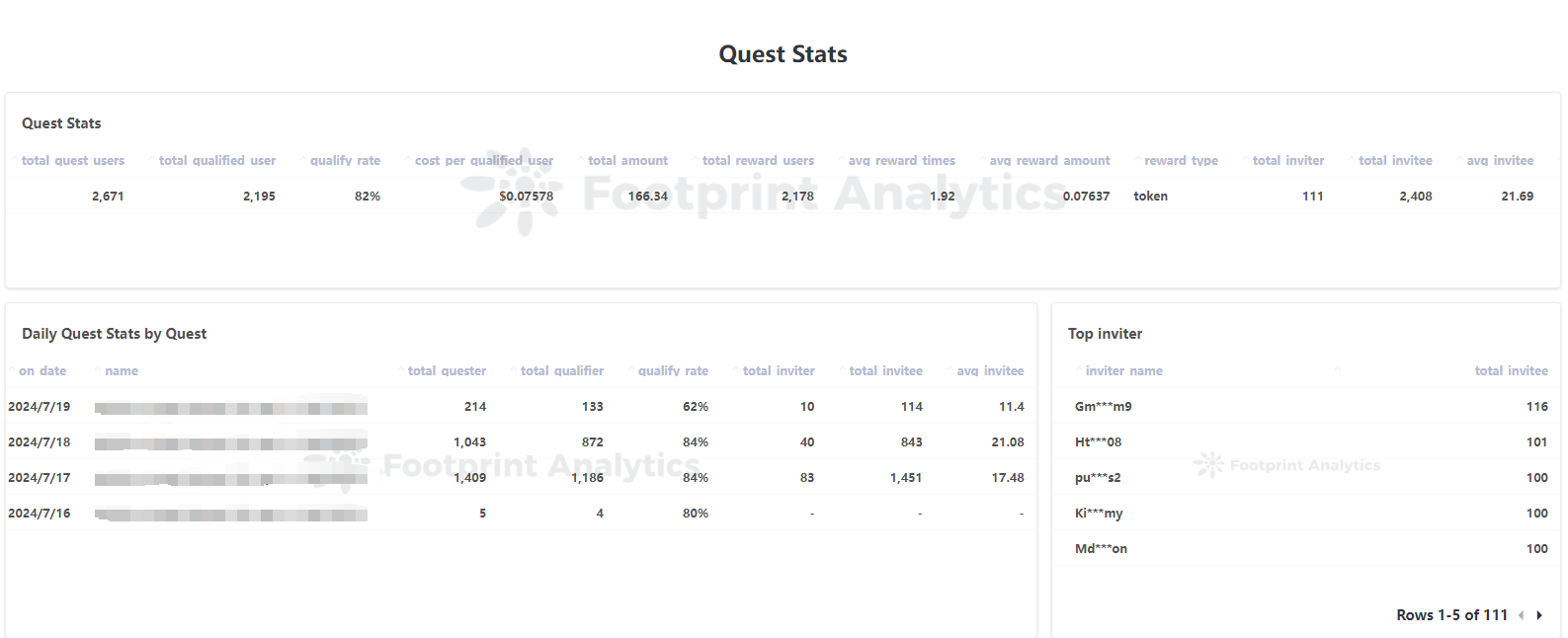Sort by avg reward amount header
Screen dimensions: 1568x638
coord(1049,160)
